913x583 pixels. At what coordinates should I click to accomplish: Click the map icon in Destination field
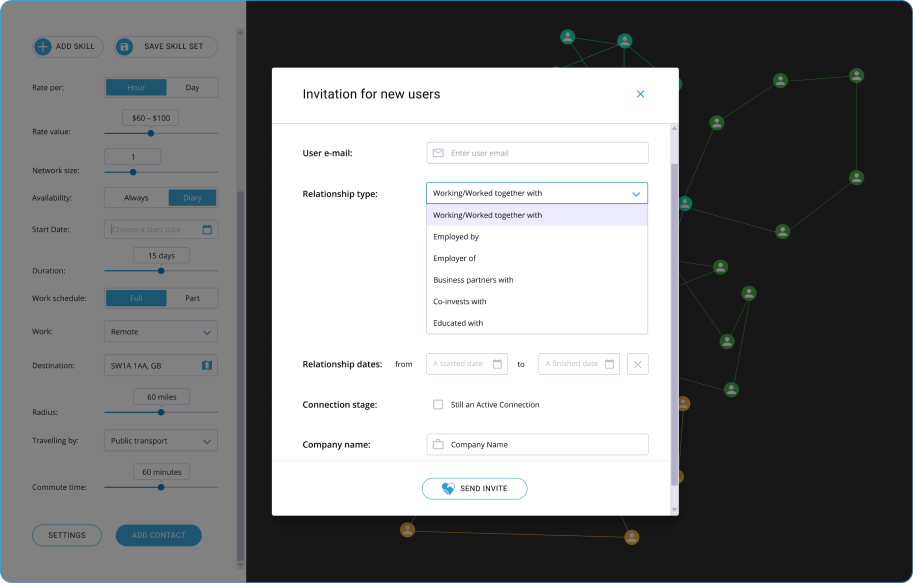click(x=207, y=366)
